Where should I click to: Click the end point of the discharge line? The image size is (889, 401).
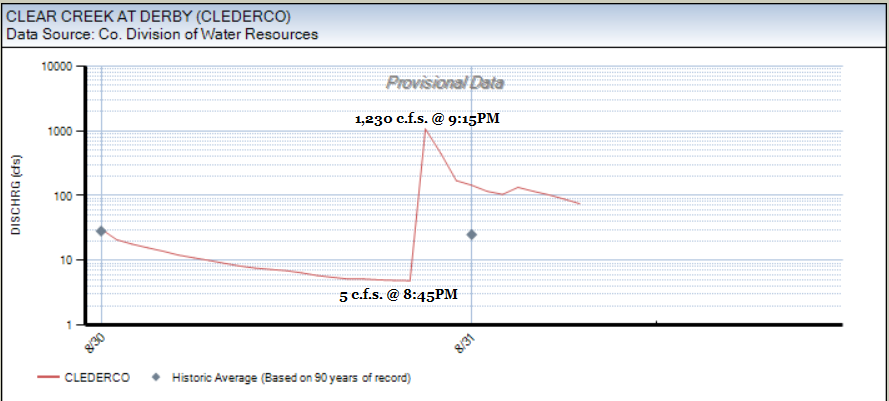pos(579,204)
